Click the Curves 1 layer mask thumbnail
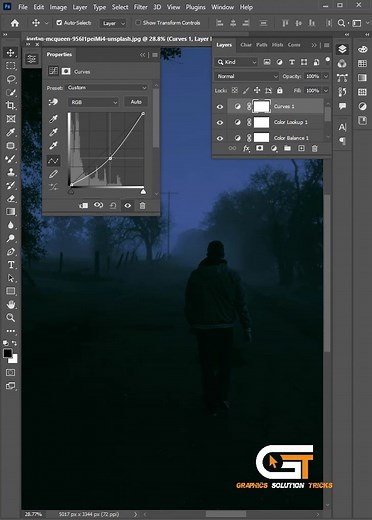Viewport: 372px width, 520px height. tap(261, 106)
